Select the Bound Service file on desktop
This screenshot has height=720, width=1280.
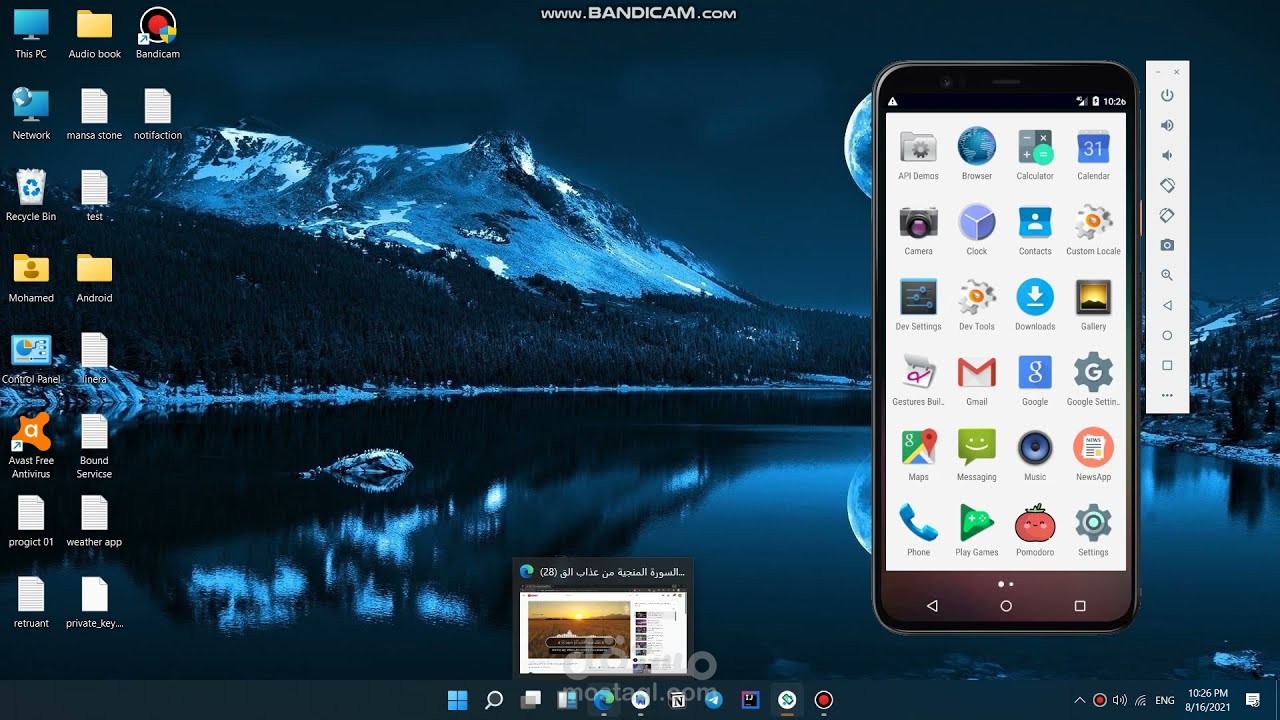point(94,445)
